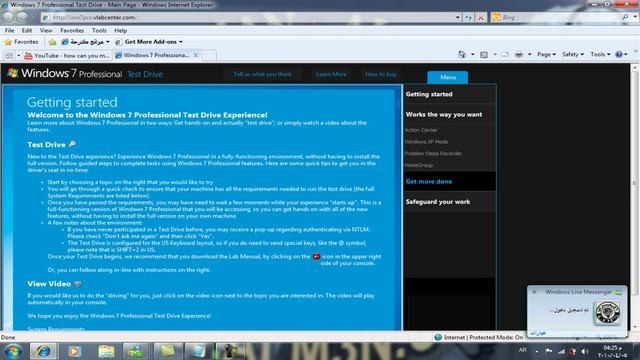The width and height of the screenshot is (640, 360).
Task: Open Windows Live Messenger taskbar icon
Action: [x=136, y=351]
